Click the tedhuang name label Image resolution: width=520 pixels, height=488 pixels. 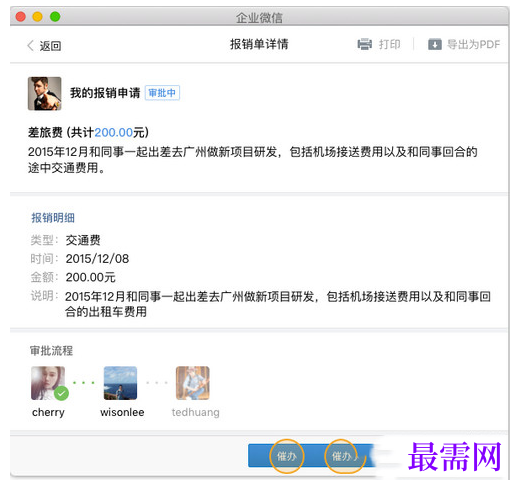tap(196, 412)
